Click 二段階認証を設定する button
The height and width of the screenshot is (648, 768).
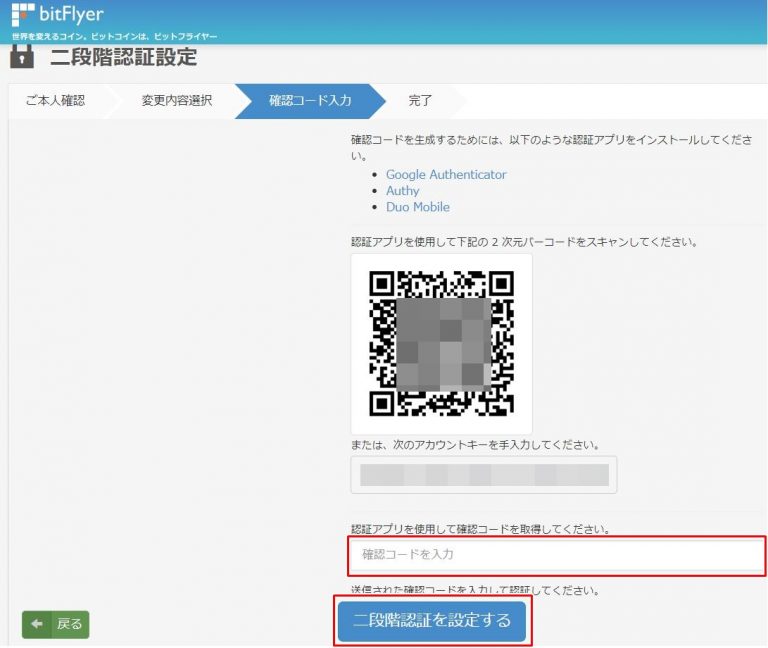432,621
